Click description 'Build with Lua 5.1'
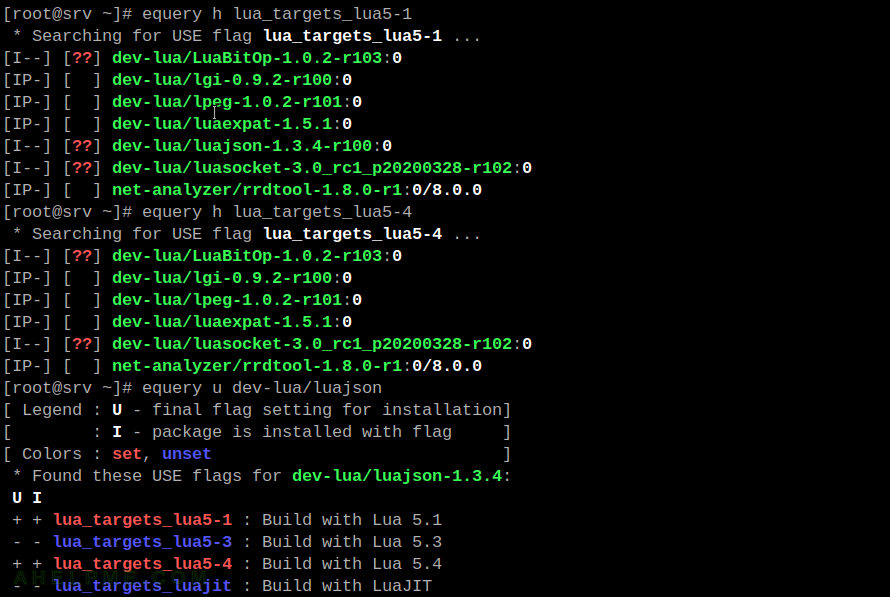Screen dimensions: 890x597 pos(352,520)
